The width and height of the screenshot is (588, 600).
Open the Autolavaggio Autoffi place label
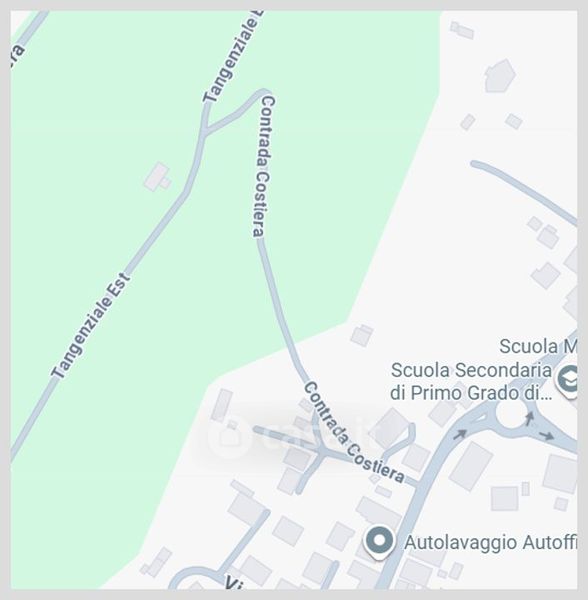pyautogui.click(x=490, y=542)
